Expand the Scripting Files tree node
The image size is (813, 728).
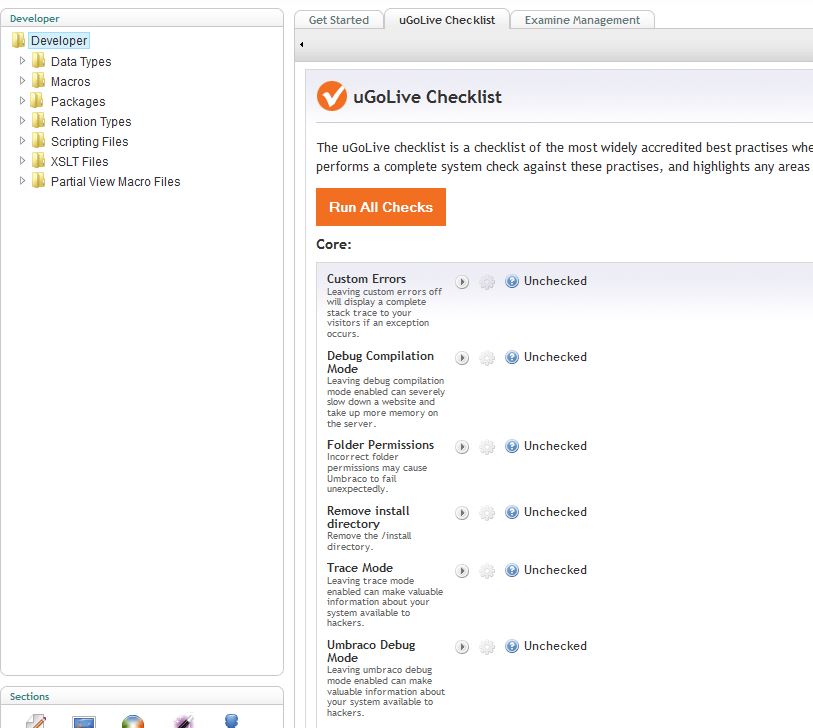click(22, 141)
